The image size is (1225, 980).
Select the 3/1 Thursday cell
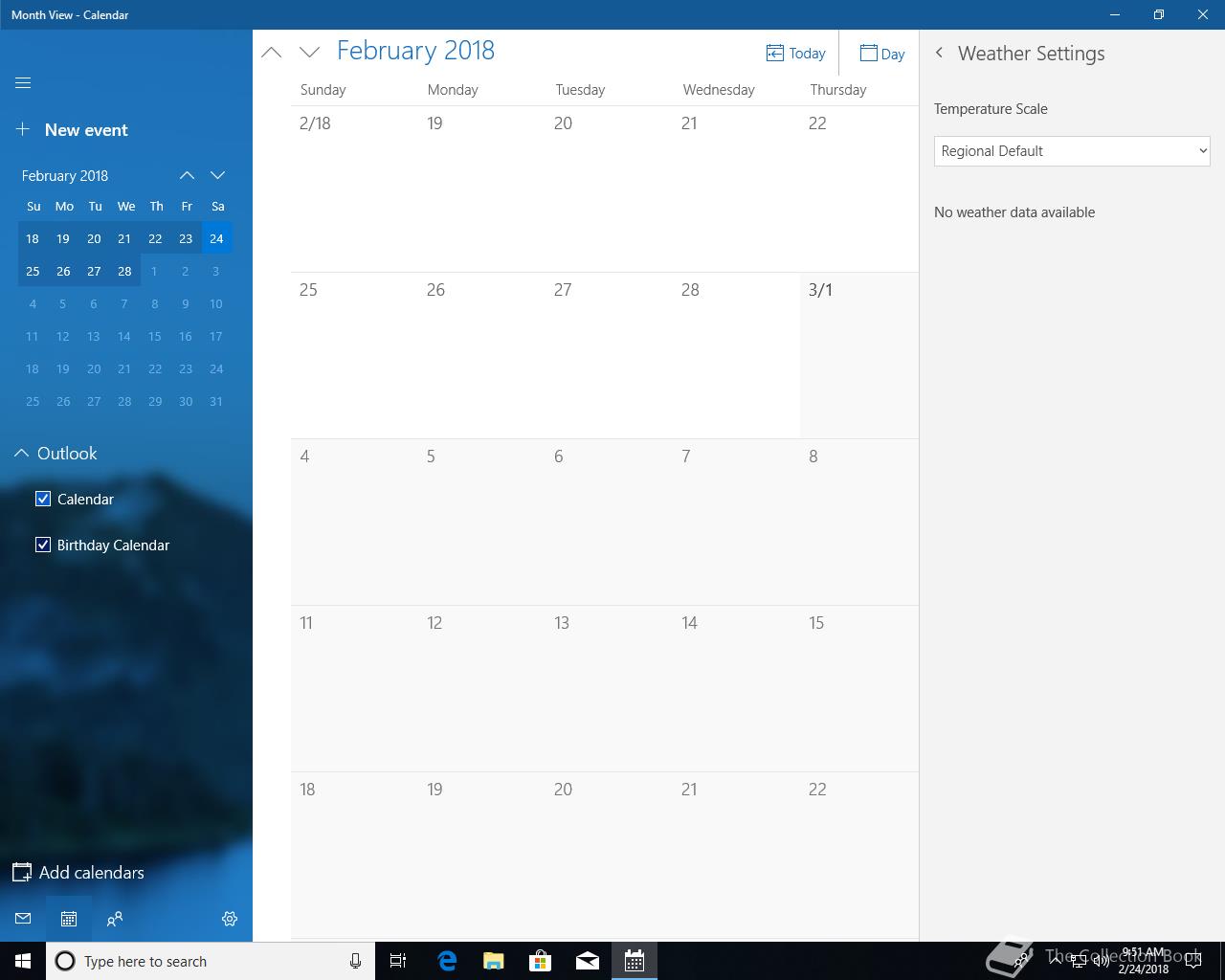coord(859,355)
